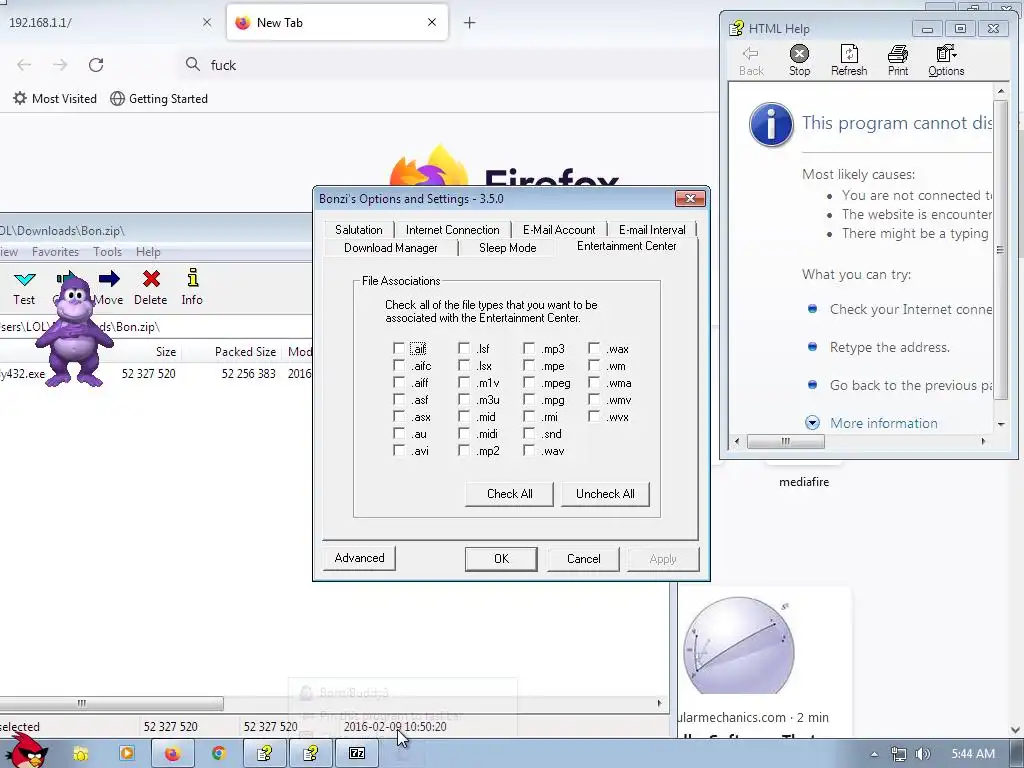Click the network tray icon
Screen dimensions: 1024x768
tap(899, 754)
